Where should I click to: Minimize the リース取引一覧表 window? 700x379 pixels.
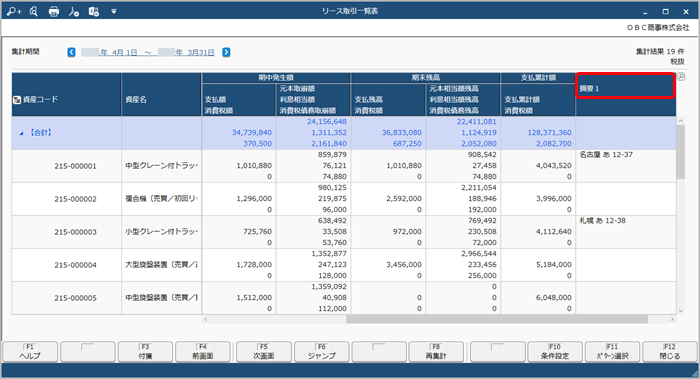(645, 12)
